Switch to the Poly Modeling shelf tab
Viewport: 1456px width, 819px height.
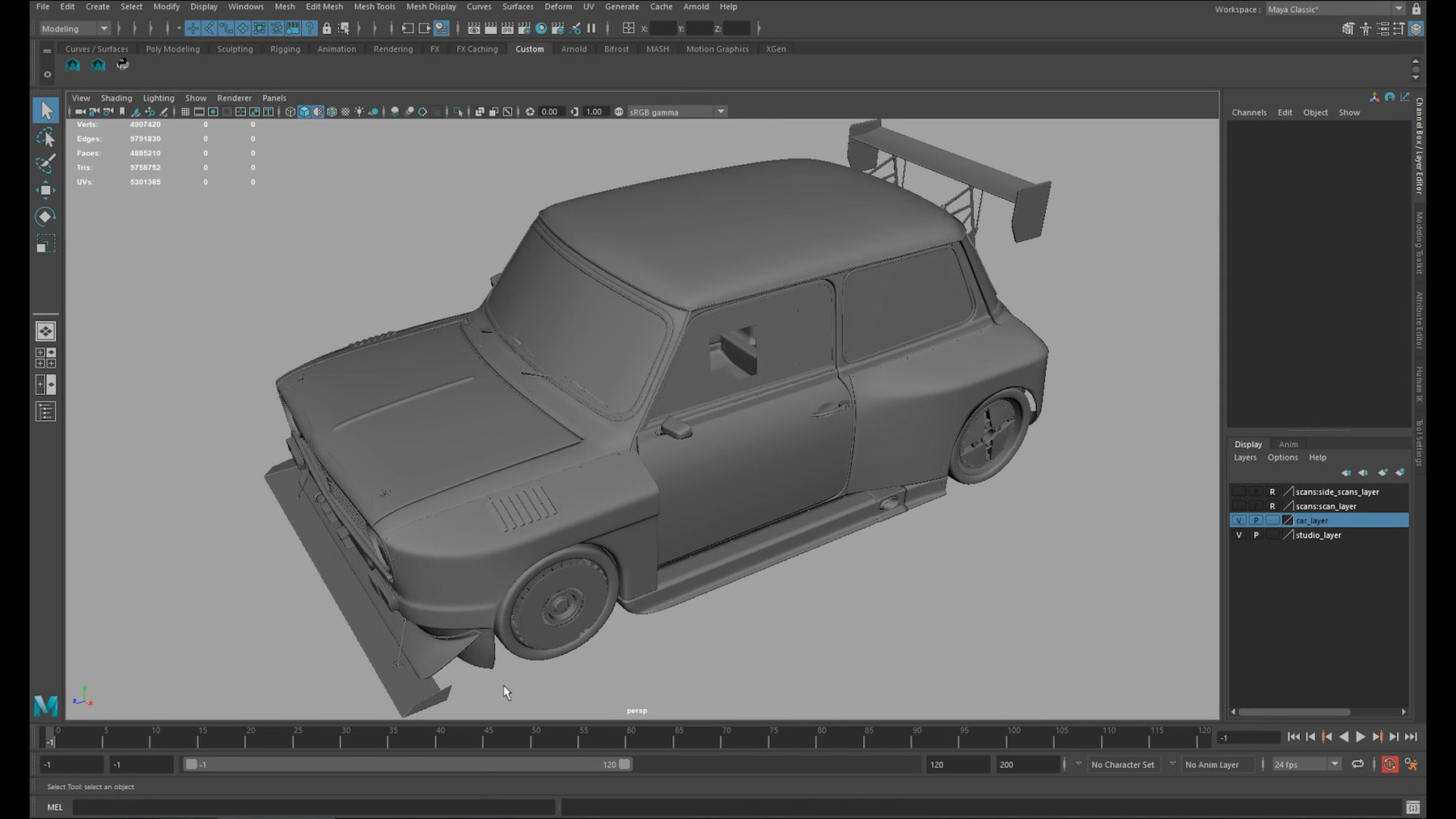(172, 49)
